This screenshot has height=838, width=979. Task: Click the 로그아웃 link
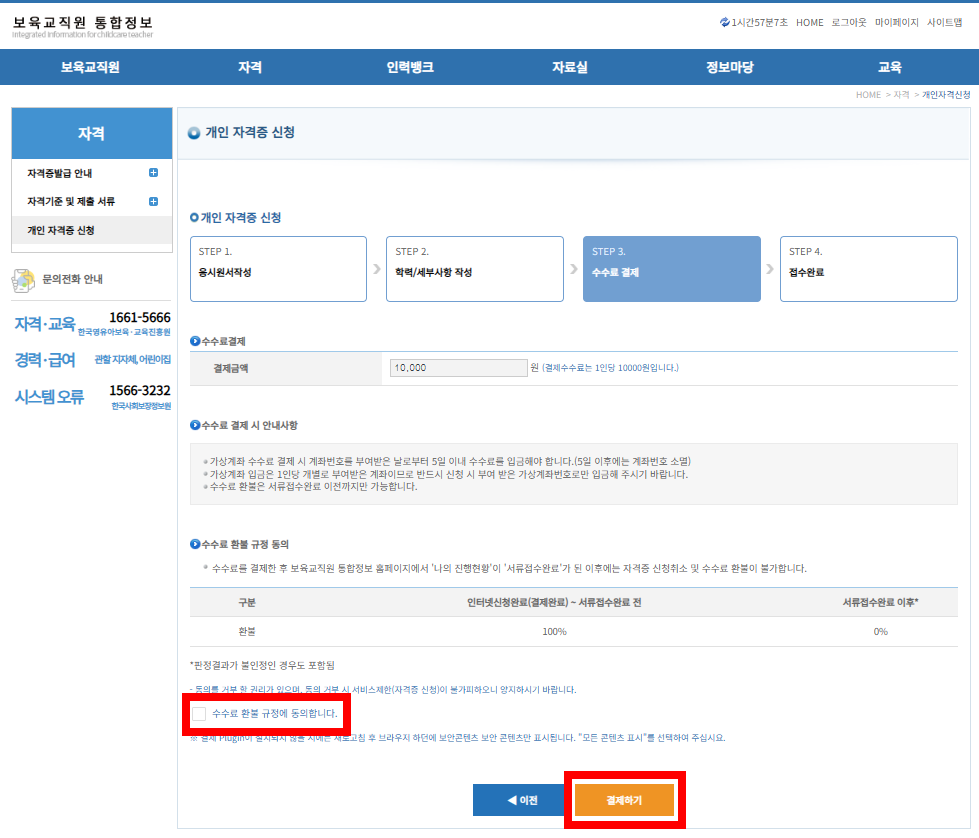[x=849, y=22]
